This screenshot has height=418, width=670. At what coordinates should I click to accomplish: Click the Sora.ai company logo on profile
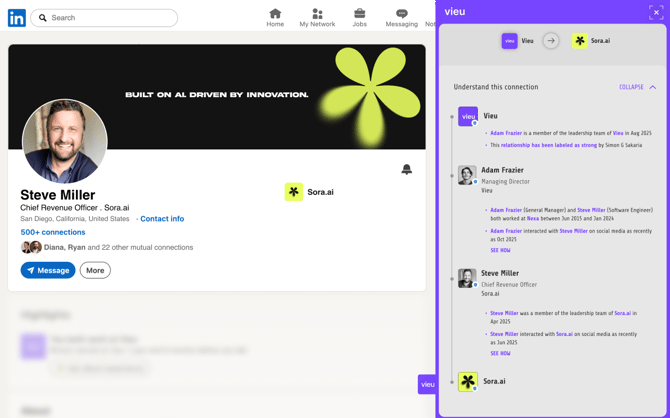pyautogui.click(x=294, y=192)
